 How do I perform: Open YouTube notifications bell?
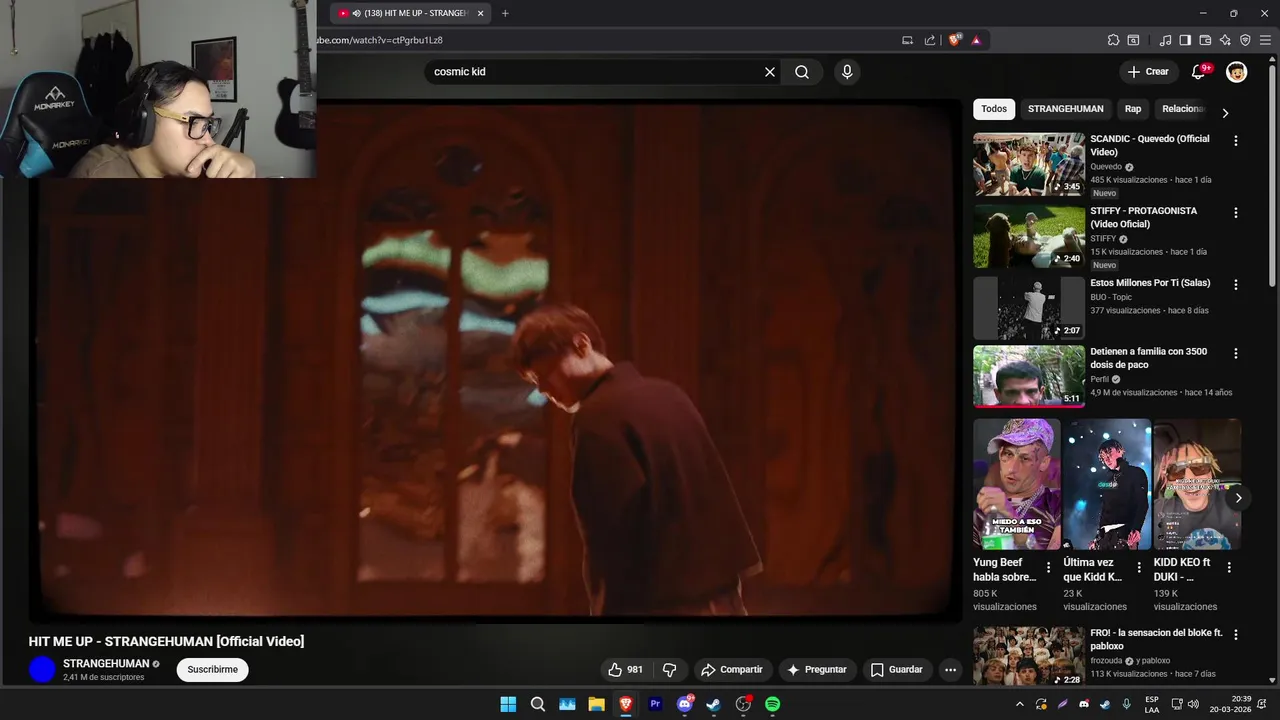pyautogui.click(x=1199, y=72)
